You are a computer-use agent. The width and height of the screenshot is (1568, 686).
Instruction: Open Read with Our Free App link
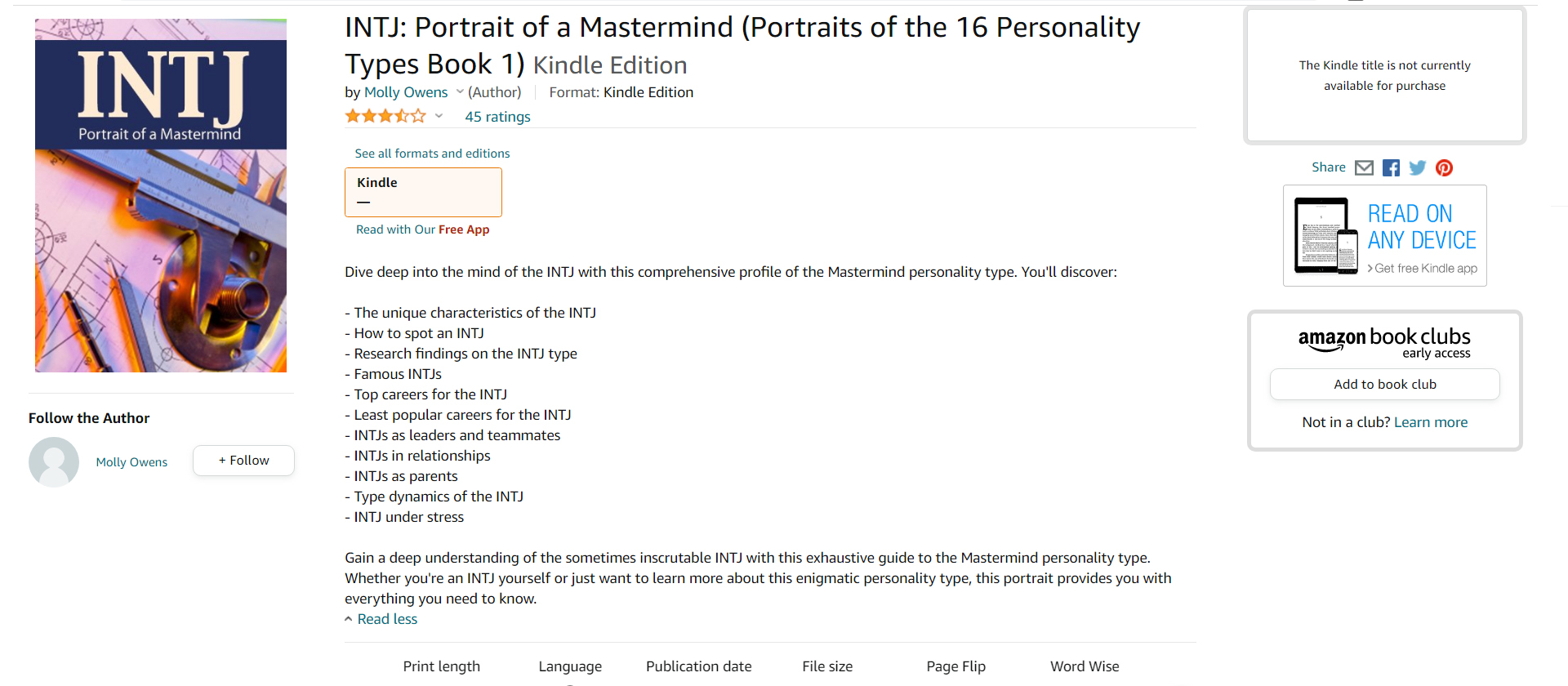(422, 229)
